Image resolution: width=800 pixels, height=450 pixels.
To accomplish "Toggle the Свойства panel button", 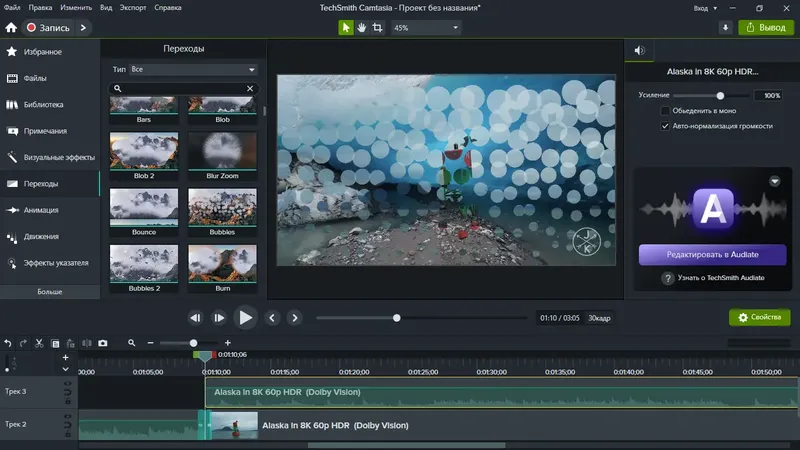I will tap(760, 317).
